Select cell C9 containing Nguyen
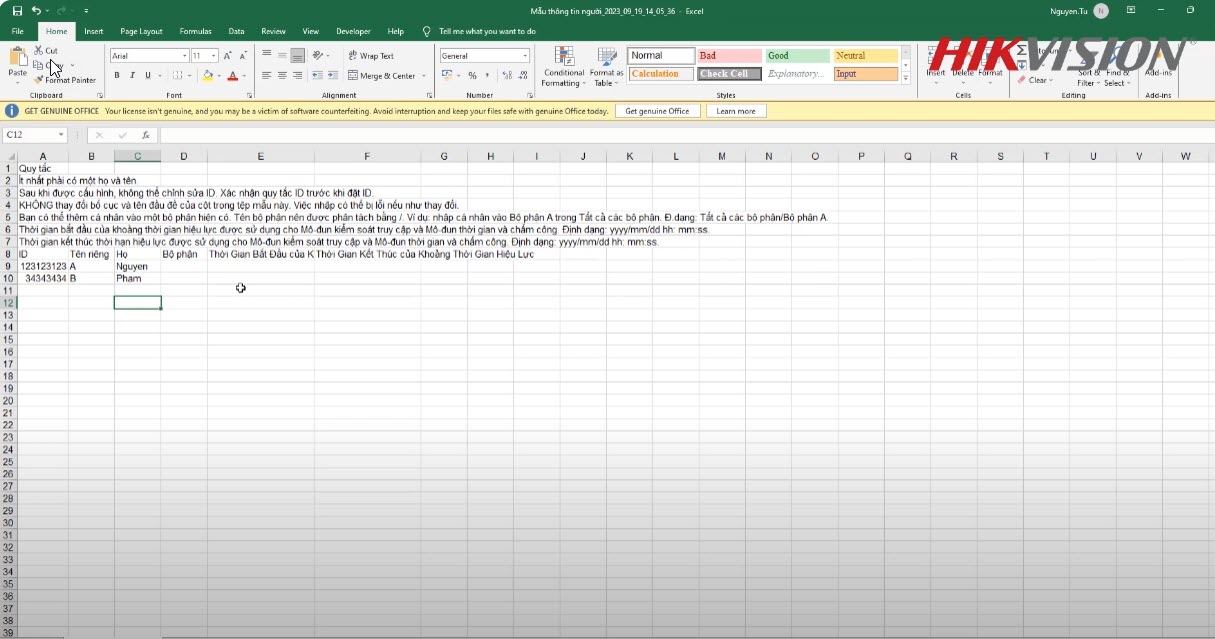The image size is (1215, 639). (137, 267)
